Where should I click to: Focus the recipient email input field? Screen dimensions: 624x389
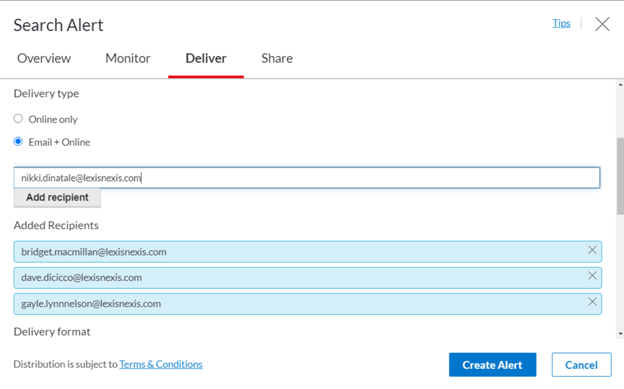(307, 178)
